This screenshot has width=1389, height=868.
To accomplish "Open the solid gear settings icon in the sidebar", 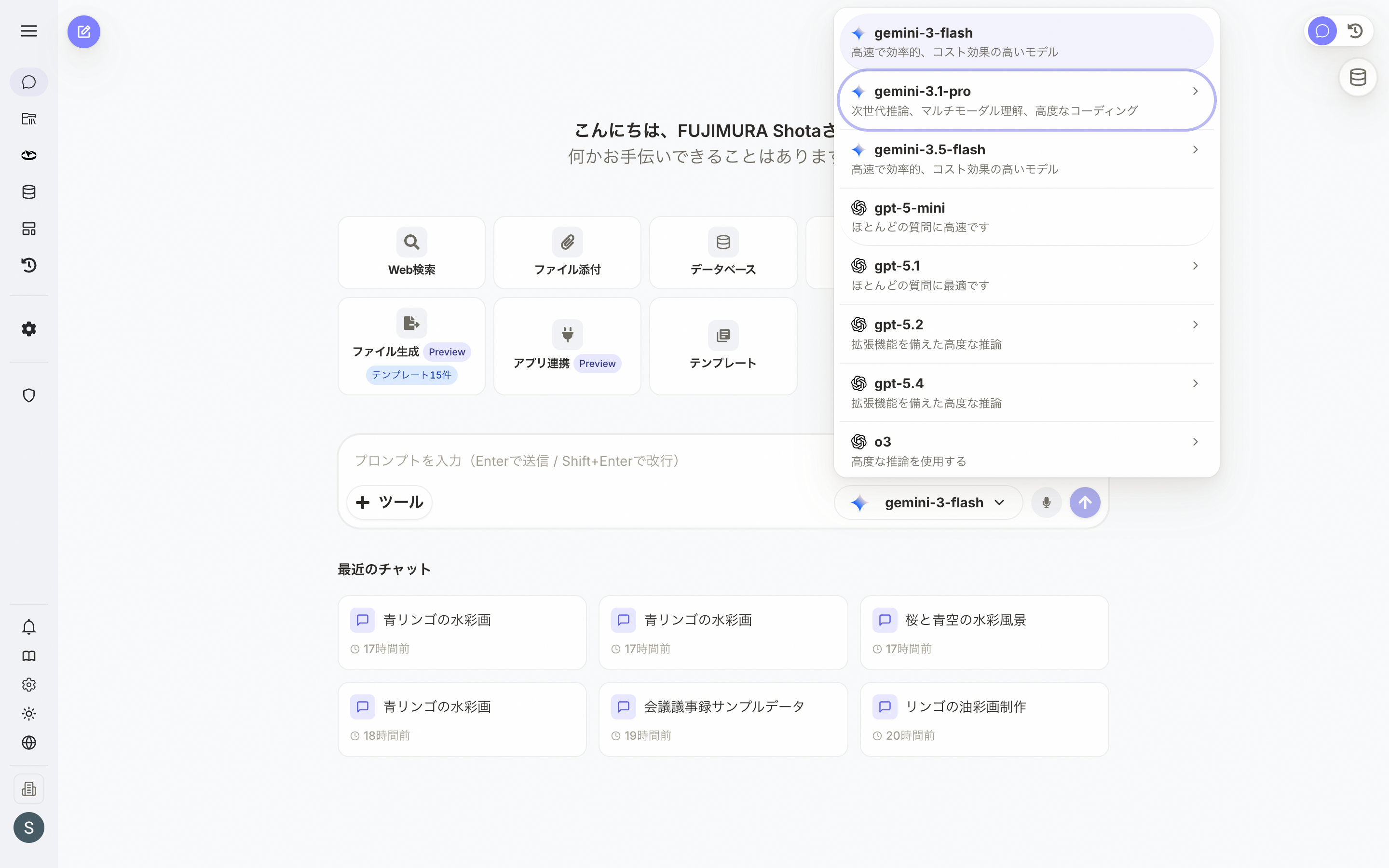I will click(x=29, y=329).
